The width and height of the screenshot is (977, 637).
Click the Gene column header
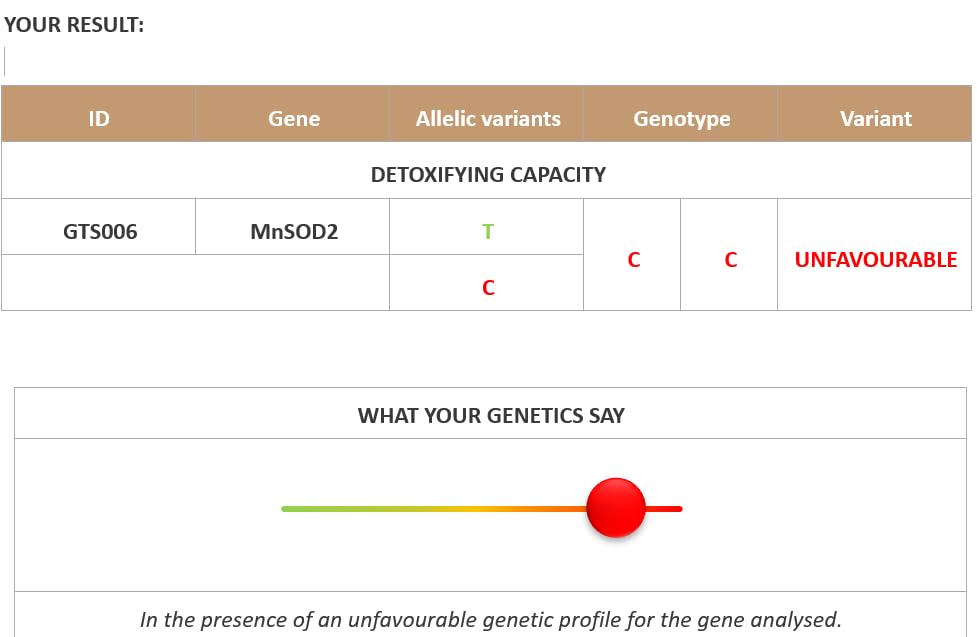[294, 119]
